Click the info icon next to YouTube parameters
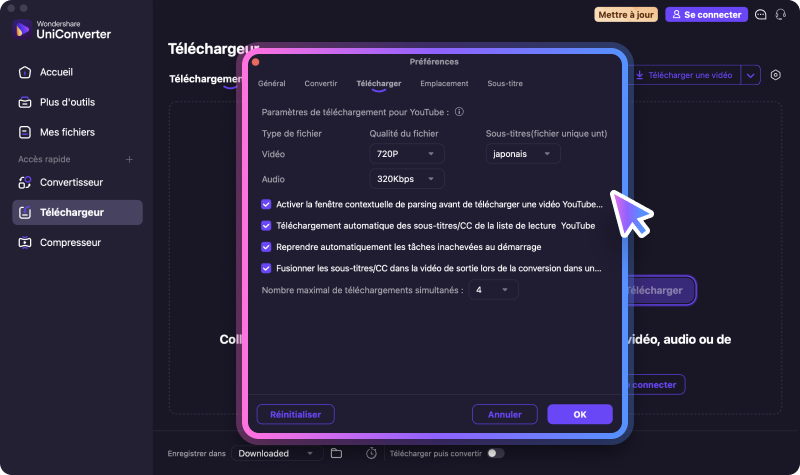This screenshot has height=475, width=800. point(459,112)
